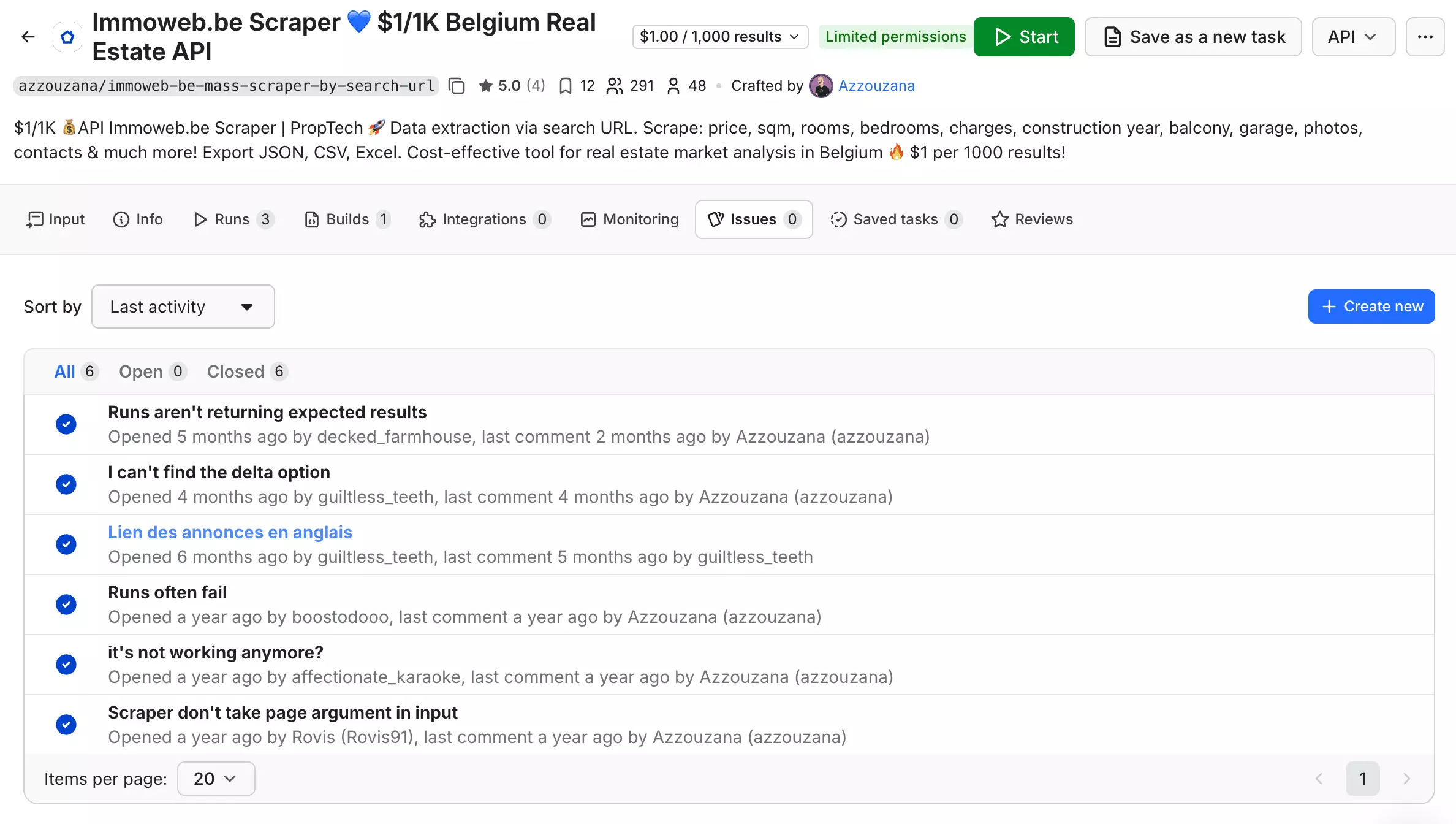
Task: Open the Sort by Last activity dropdown
Action: [183, 307]
